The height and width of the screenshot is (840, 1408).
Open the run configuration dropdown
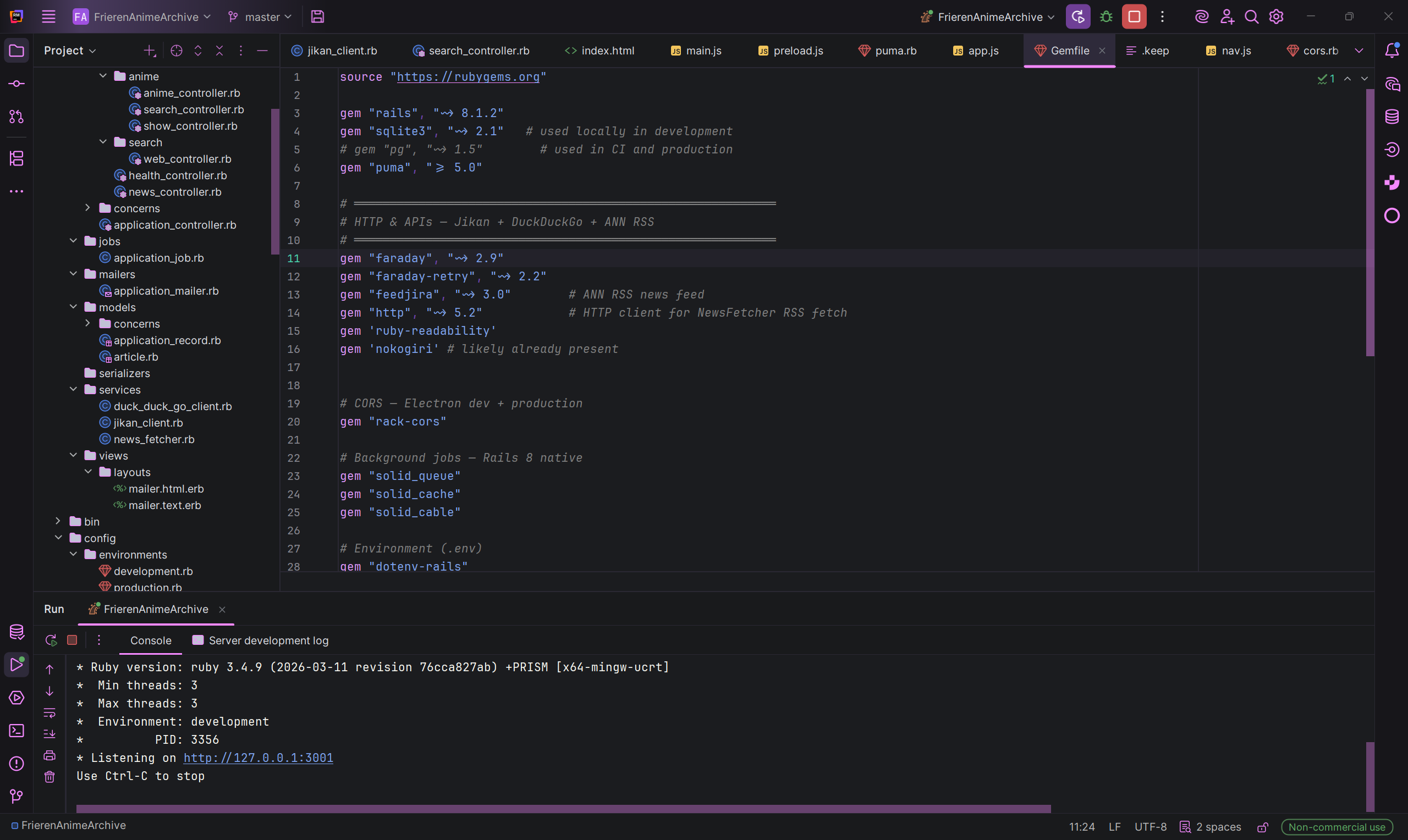click(x=988, y=17)
